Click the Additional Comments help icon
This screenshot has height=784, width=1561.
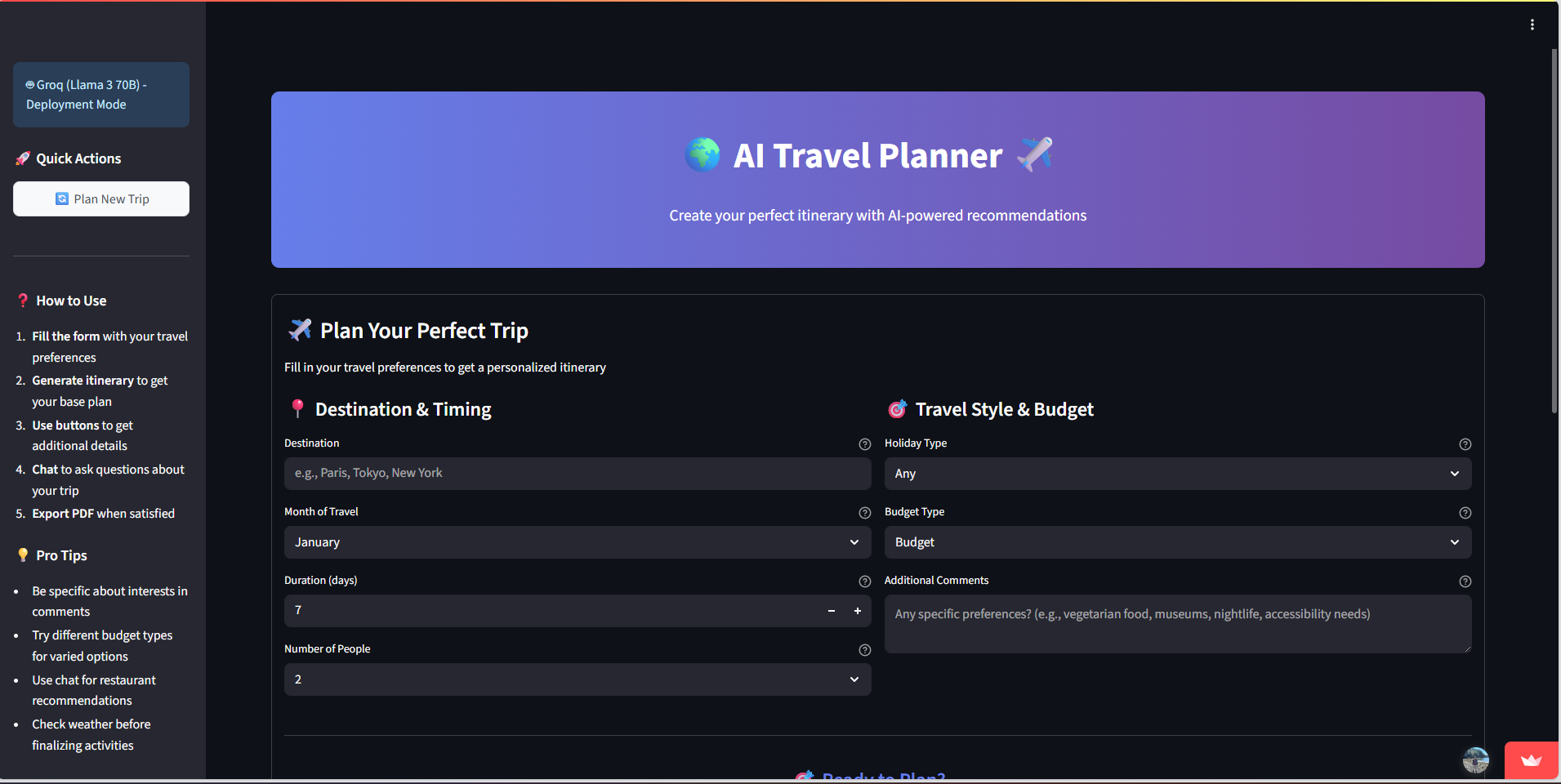pos(1465,581)
